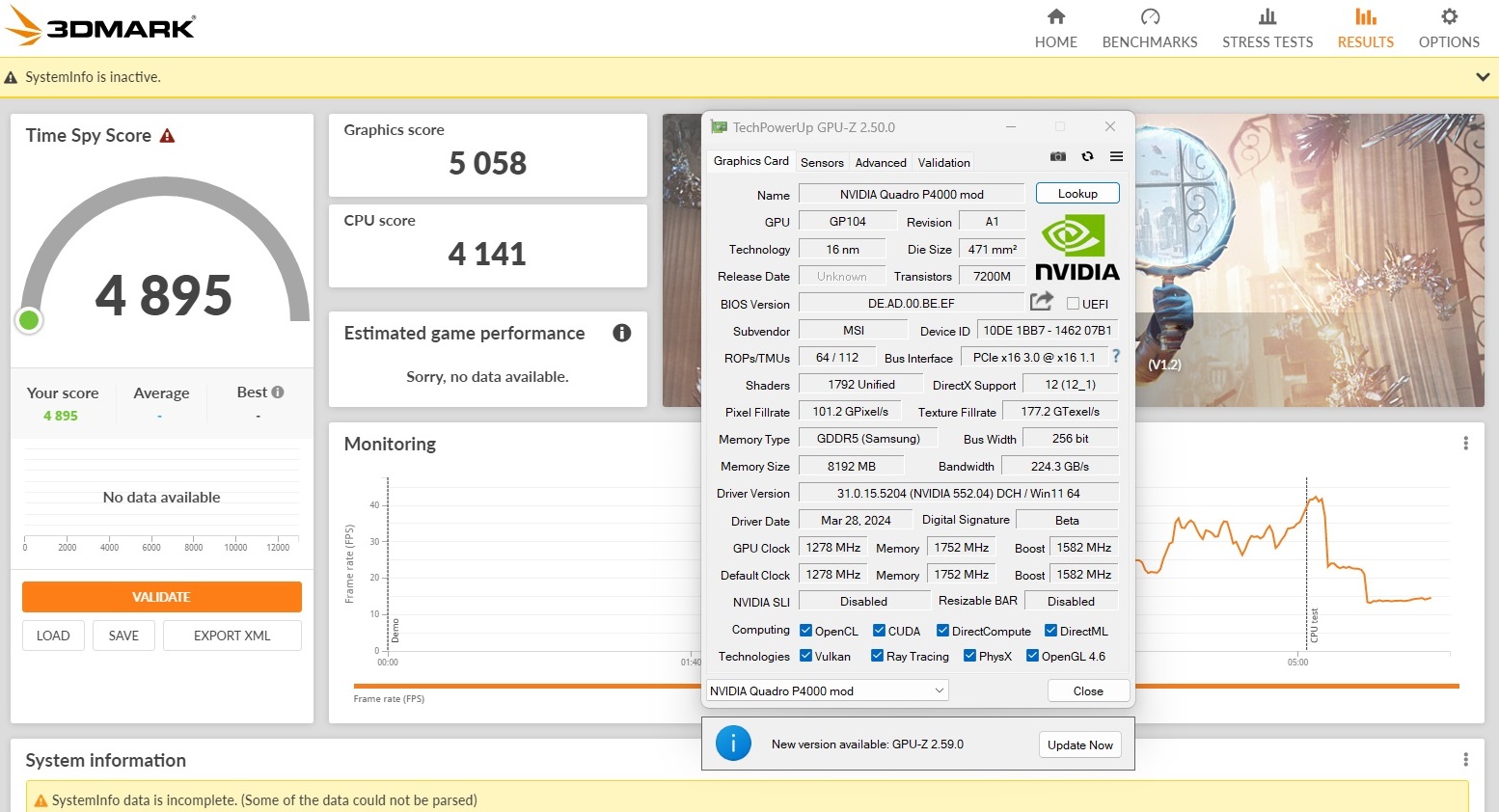Image resolution: width=1499 pixels, height=812 pixels.
Task: Open the GPU-Z hamburger menu
Action: 1116,156
